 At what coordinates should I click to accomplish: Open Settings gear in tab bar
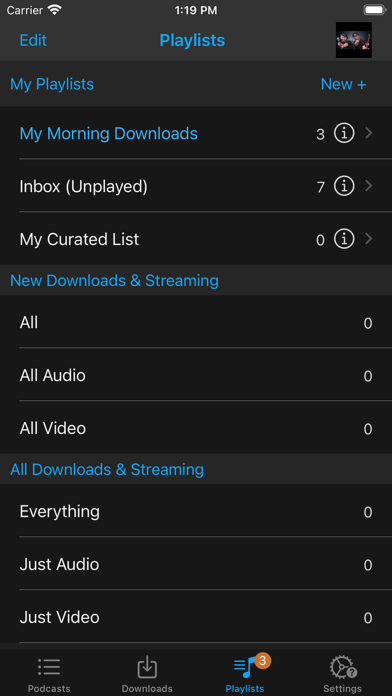[343, 667]
